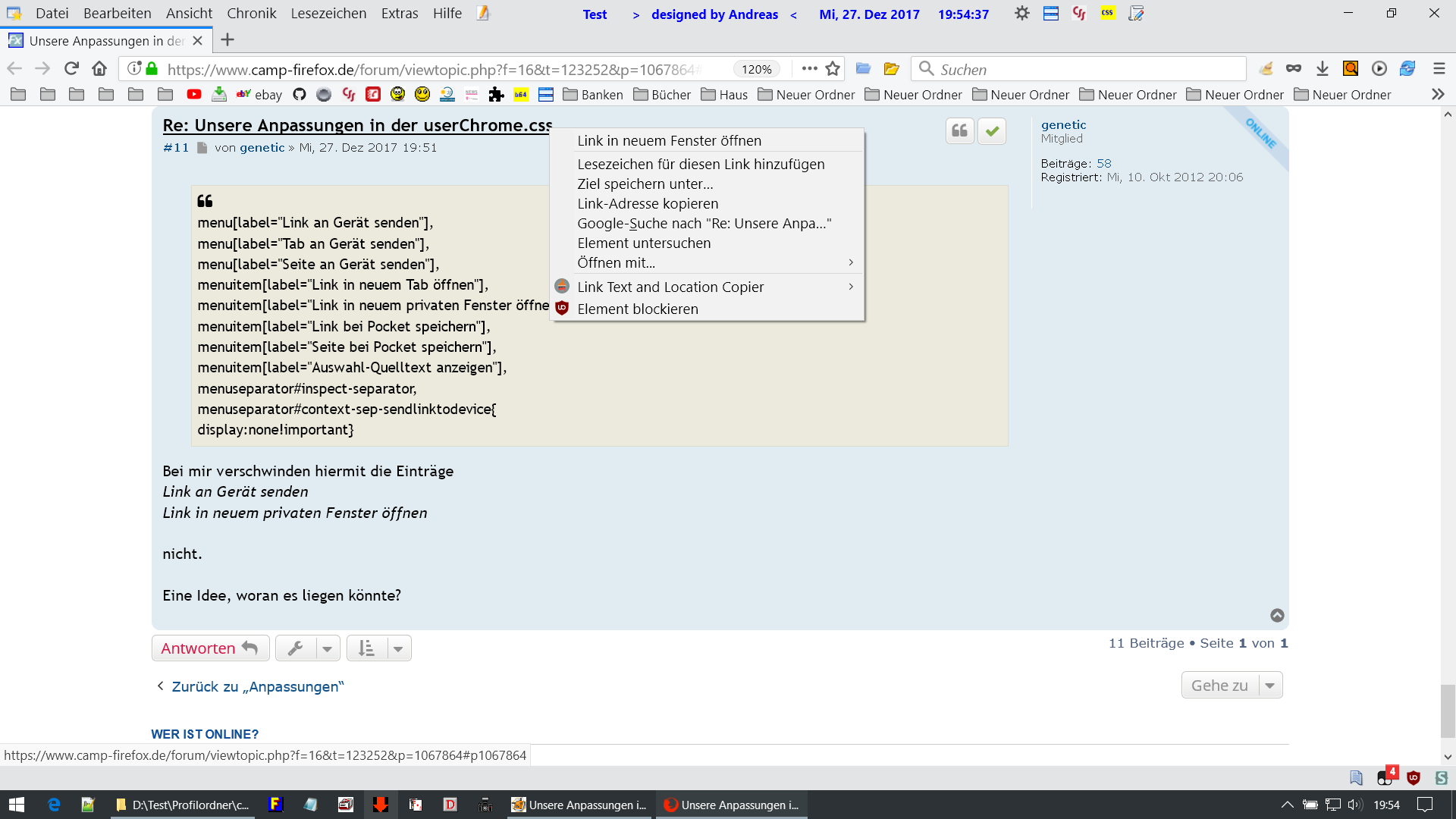Open the sort options dropdown
The image size is (1456, 819).
click(x=398, y=648)
